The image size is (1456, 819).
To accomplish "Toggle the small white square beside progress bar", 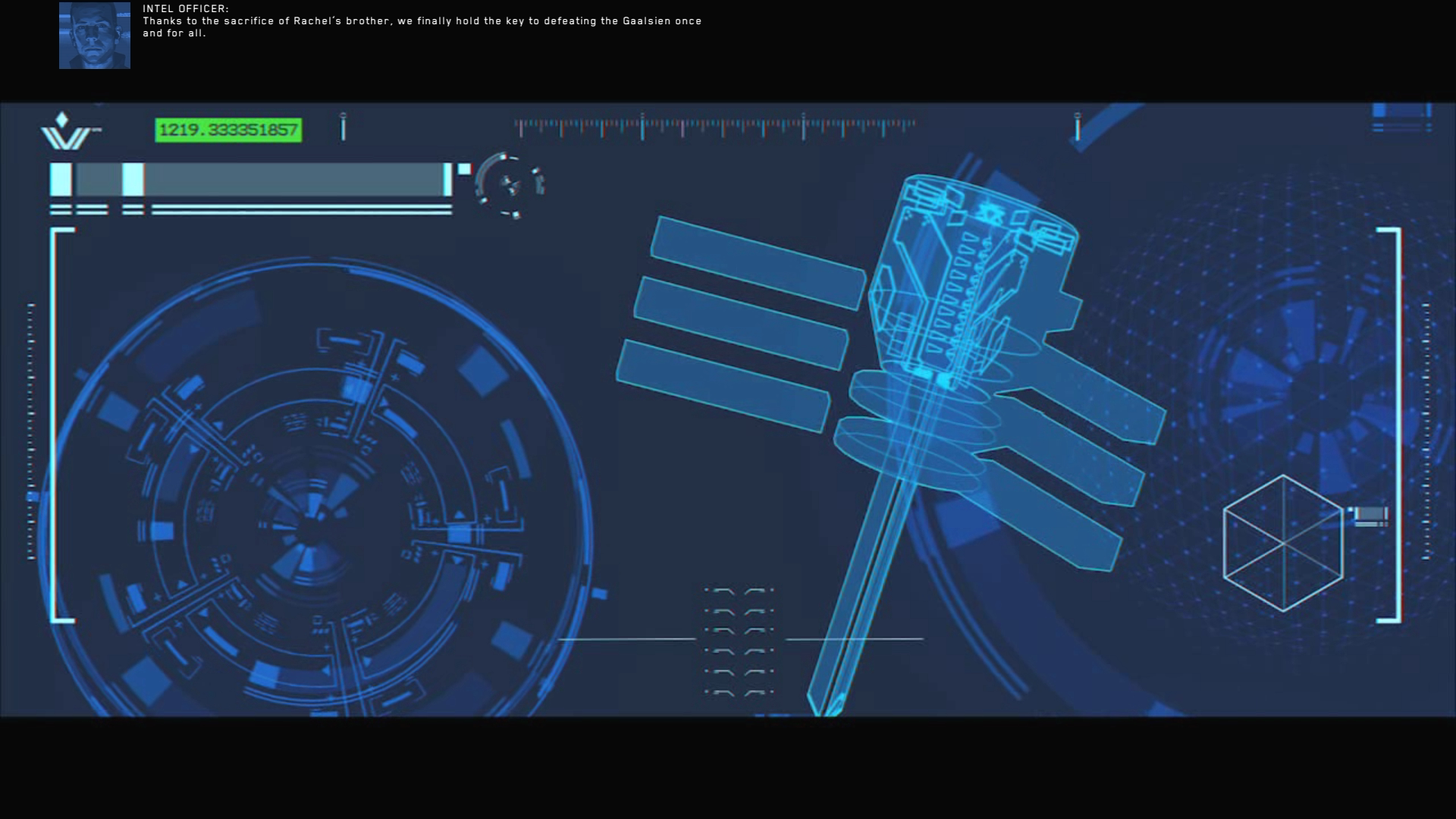I will 464,169.
